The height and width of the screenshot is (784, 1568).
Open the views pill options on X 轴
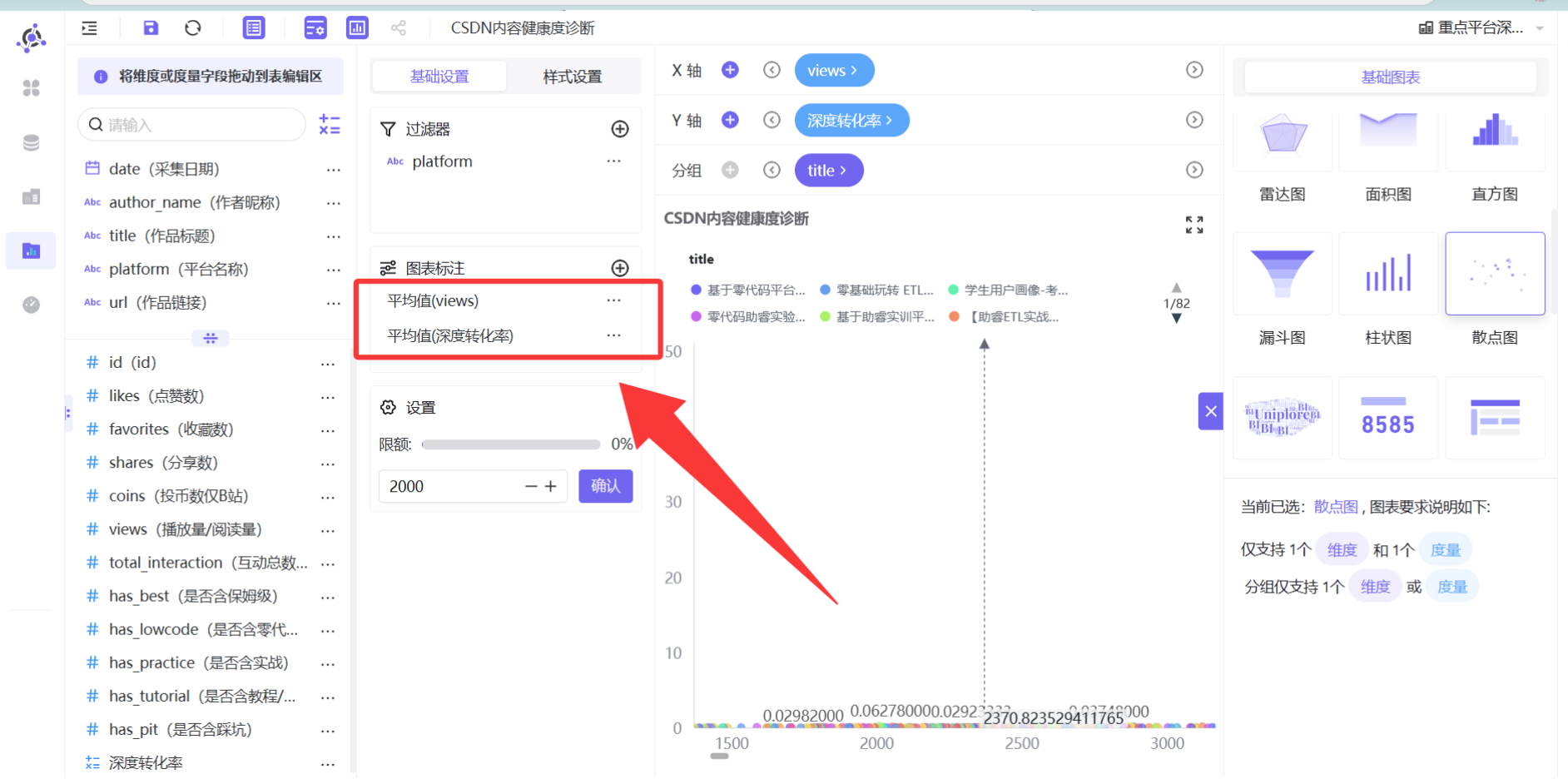(x=834, y=70)
